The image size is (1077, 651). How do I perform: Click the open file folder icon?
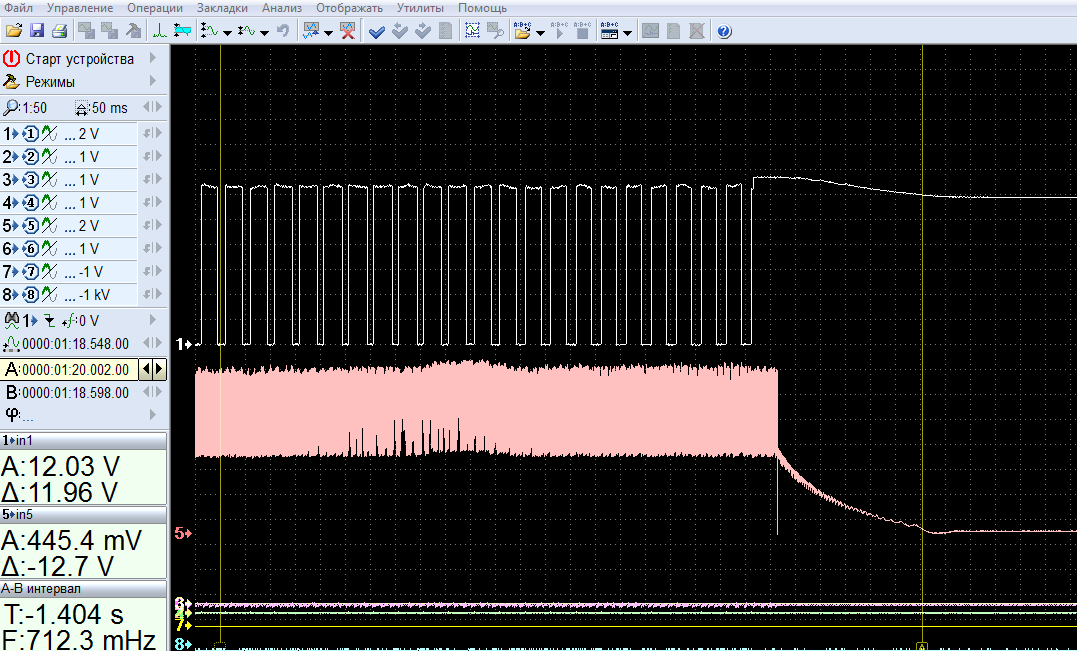(13, 31)
